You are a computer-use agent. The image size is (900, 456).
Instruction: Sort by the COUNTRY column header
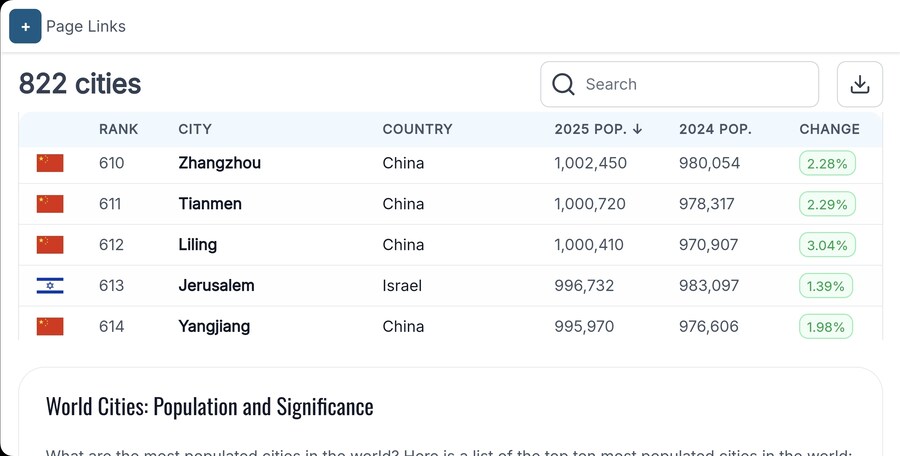[417, 129]
